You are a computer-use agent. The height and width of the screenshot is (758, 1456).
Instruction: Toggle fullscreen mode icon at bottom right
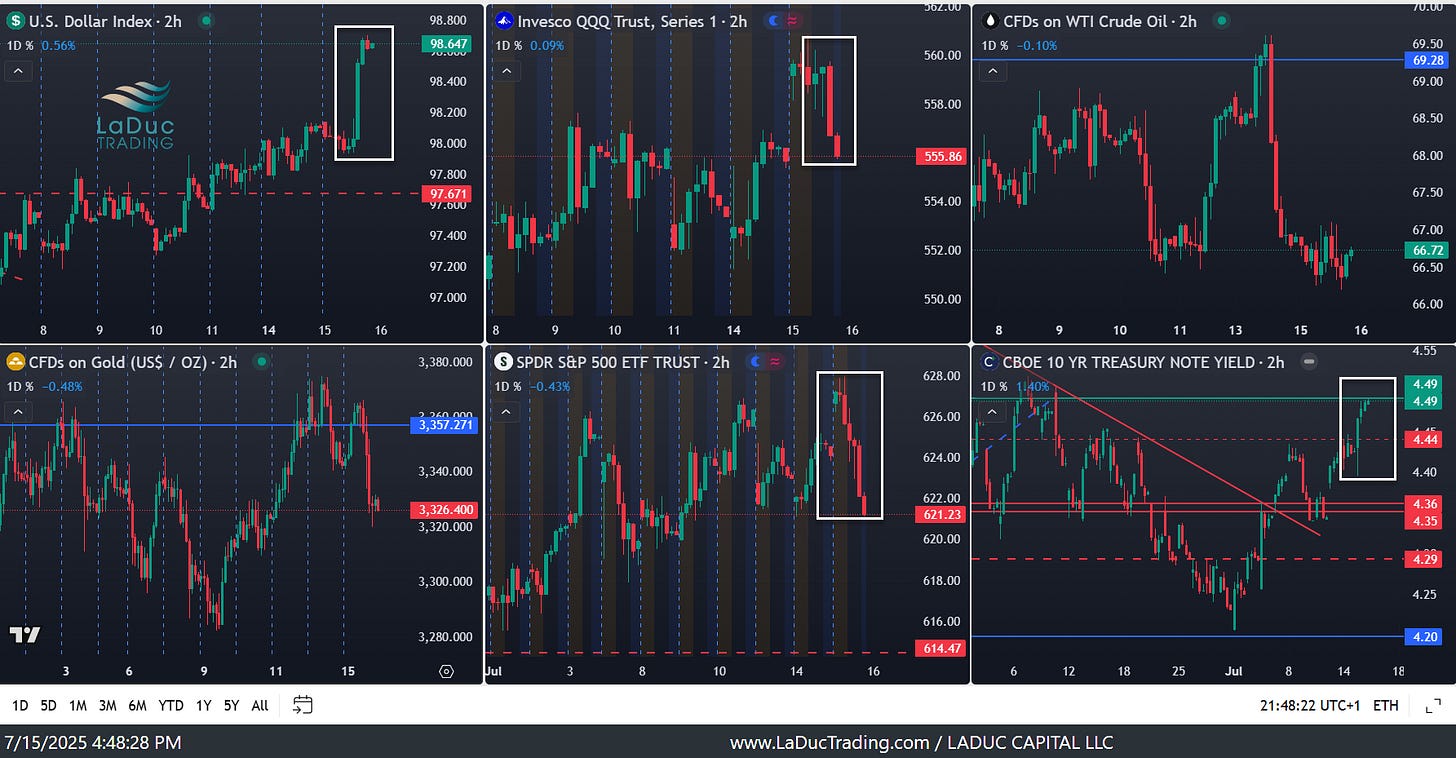click(1432, 706)
